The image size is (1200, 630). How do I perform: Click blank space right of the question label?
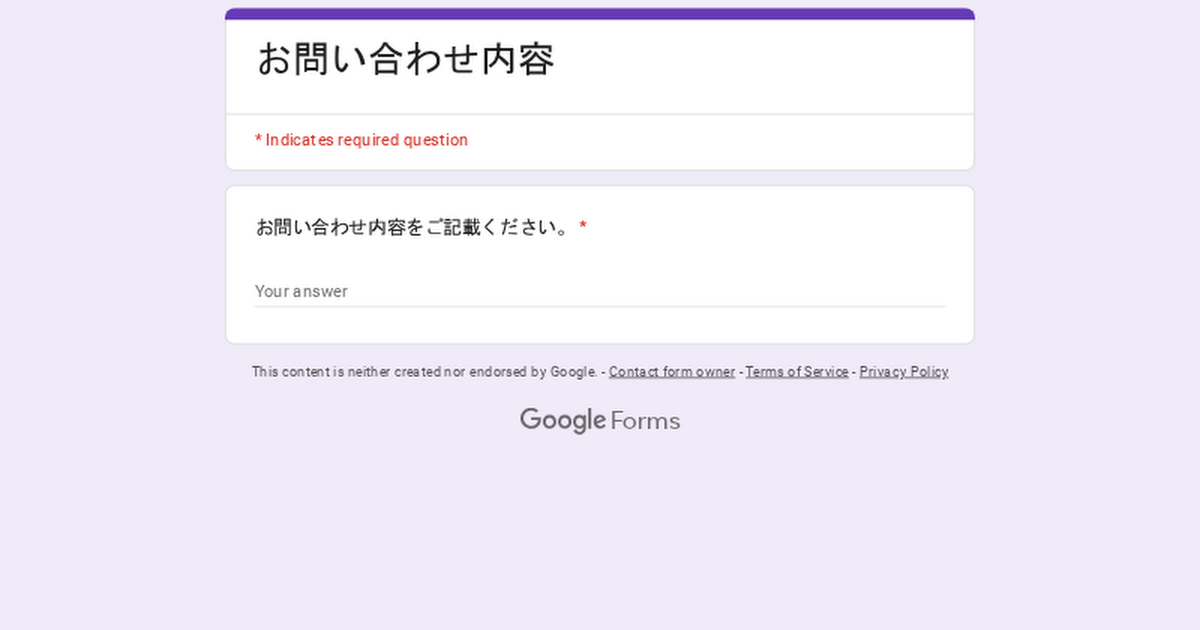(x=780, y=228)
